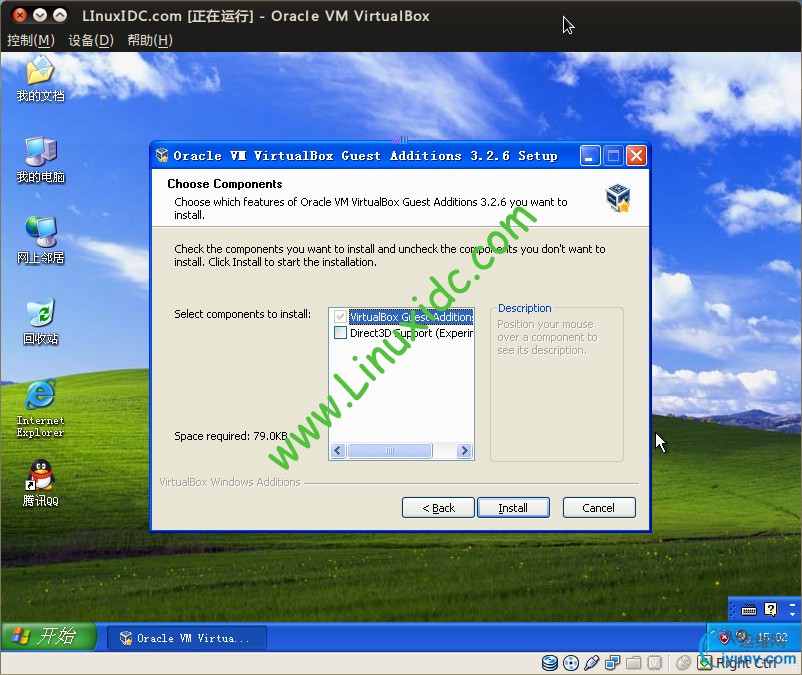Click the security shield tray icon
This screenshot has height=675, width=802.
[724, 638]
